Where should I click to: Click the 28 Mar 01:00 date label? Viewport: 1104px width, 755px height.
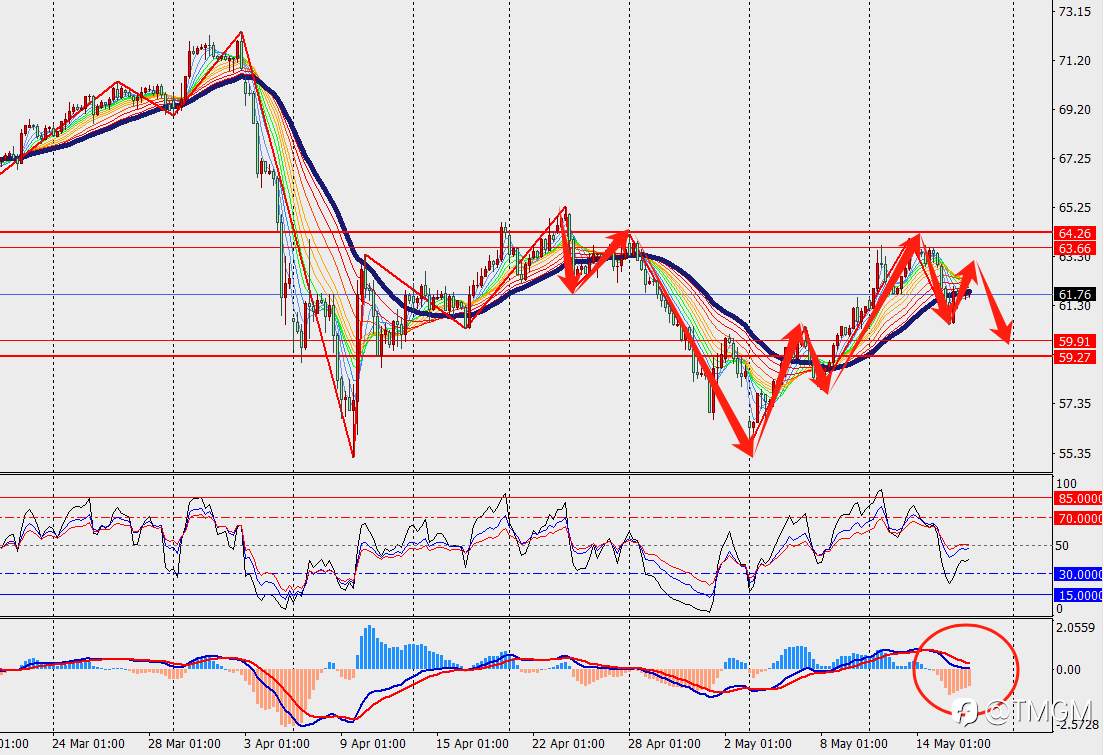pos(184,744)
